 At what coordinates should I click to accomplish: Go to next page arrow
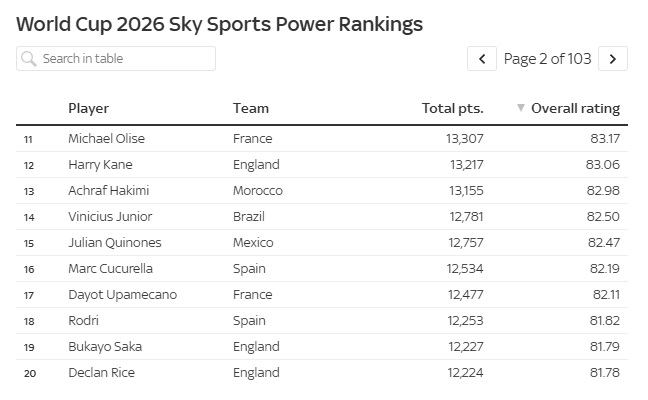pos(613,59)
